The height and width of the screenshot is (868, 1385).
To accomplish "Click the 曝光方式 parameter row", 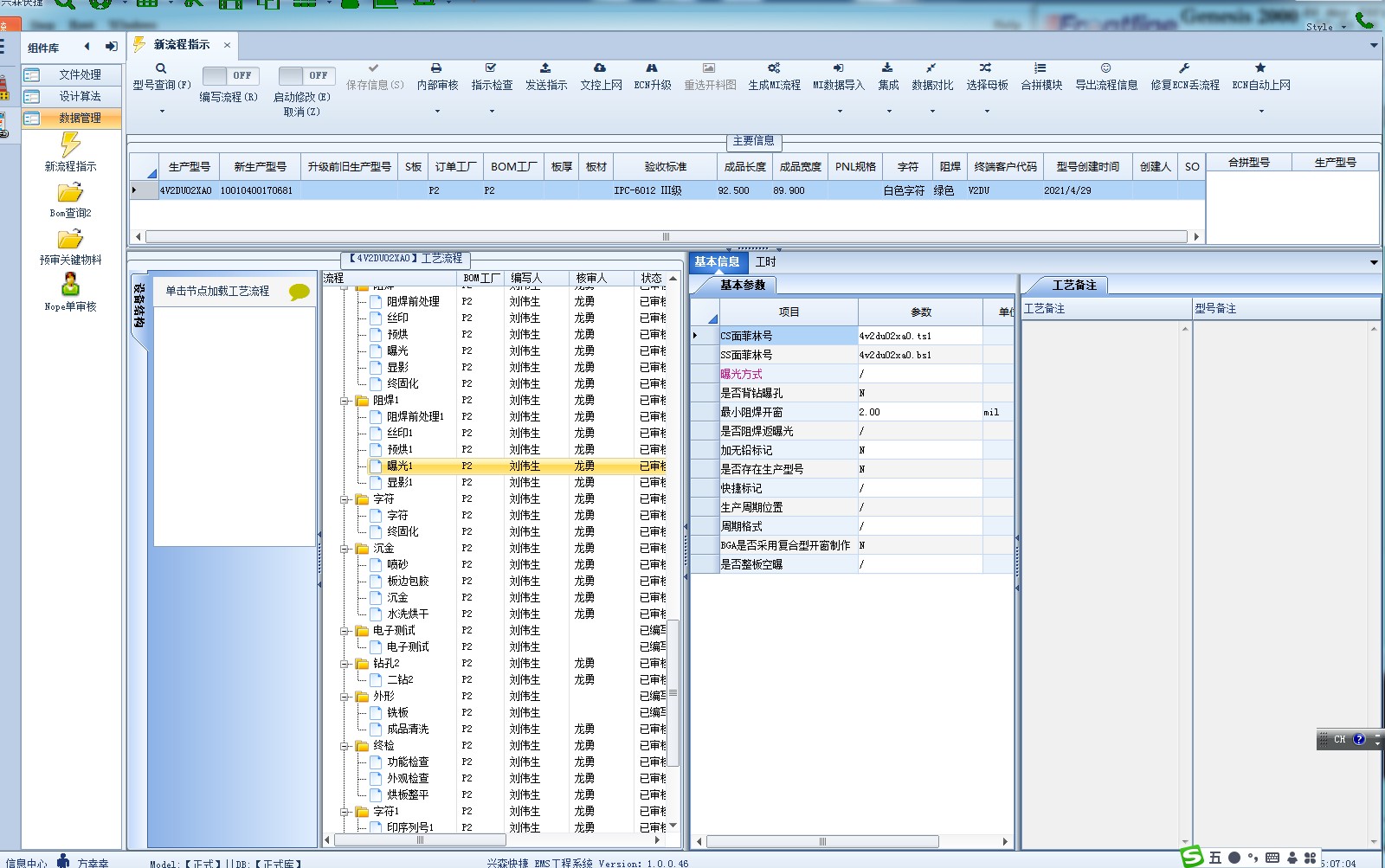I will pyautogui.click(x=852, y=374).
